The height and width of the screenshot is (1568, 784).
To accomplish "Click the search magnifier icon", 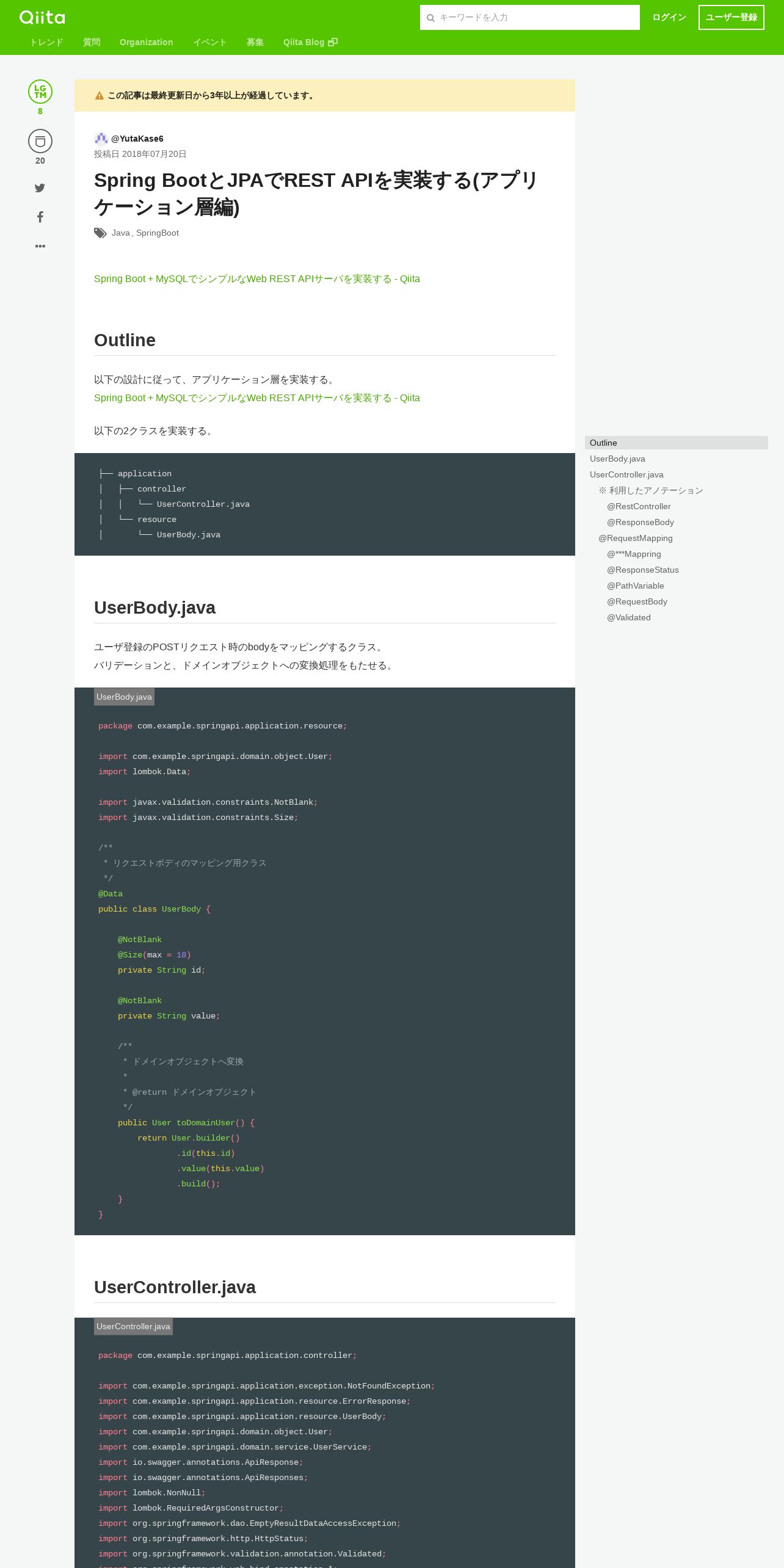I will click(x=430, y=18).
